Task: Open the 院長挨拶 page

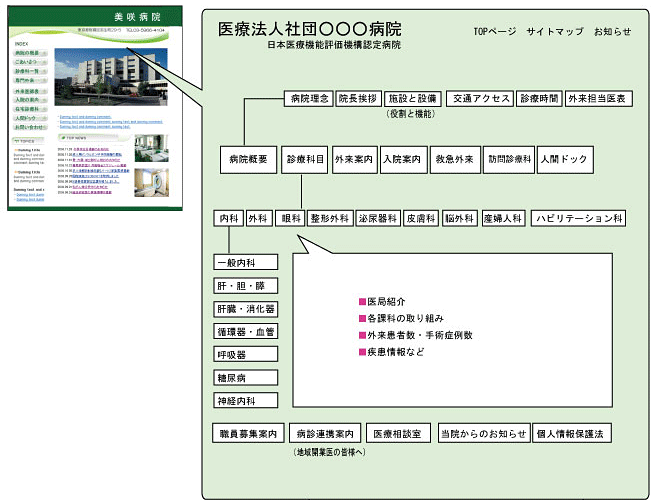Action: click(x=358, y=99)
